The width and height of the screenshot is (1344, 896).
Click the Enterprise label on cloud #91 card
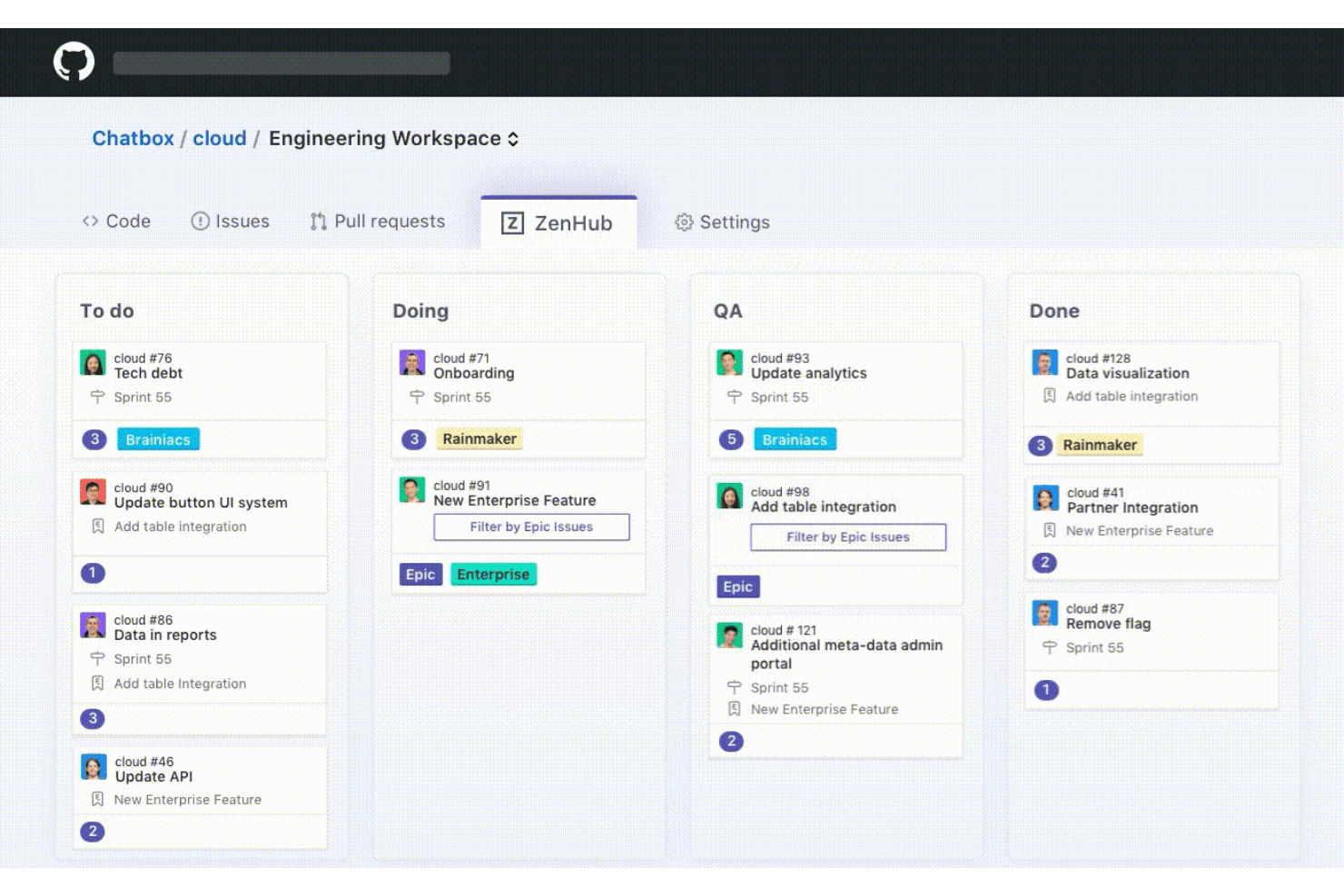click(x=493, y=575)
